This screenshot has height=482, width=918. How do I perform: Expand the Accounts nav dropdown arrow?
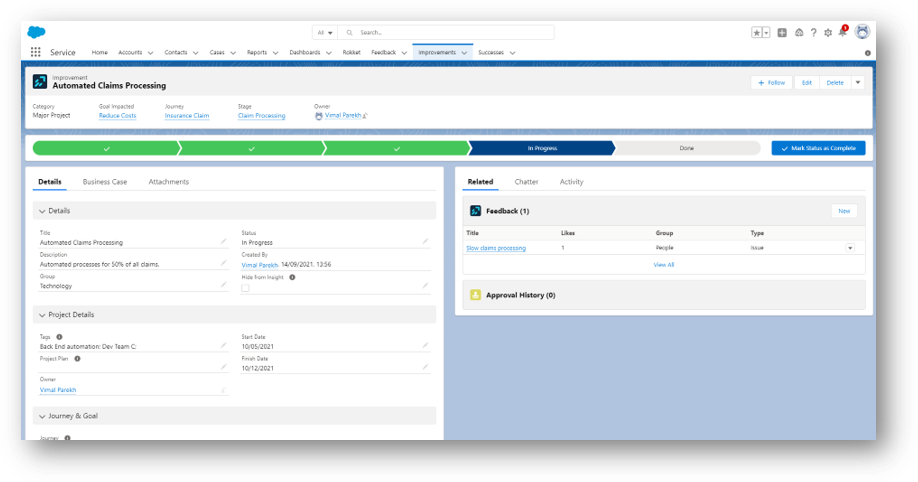point(150,53)
